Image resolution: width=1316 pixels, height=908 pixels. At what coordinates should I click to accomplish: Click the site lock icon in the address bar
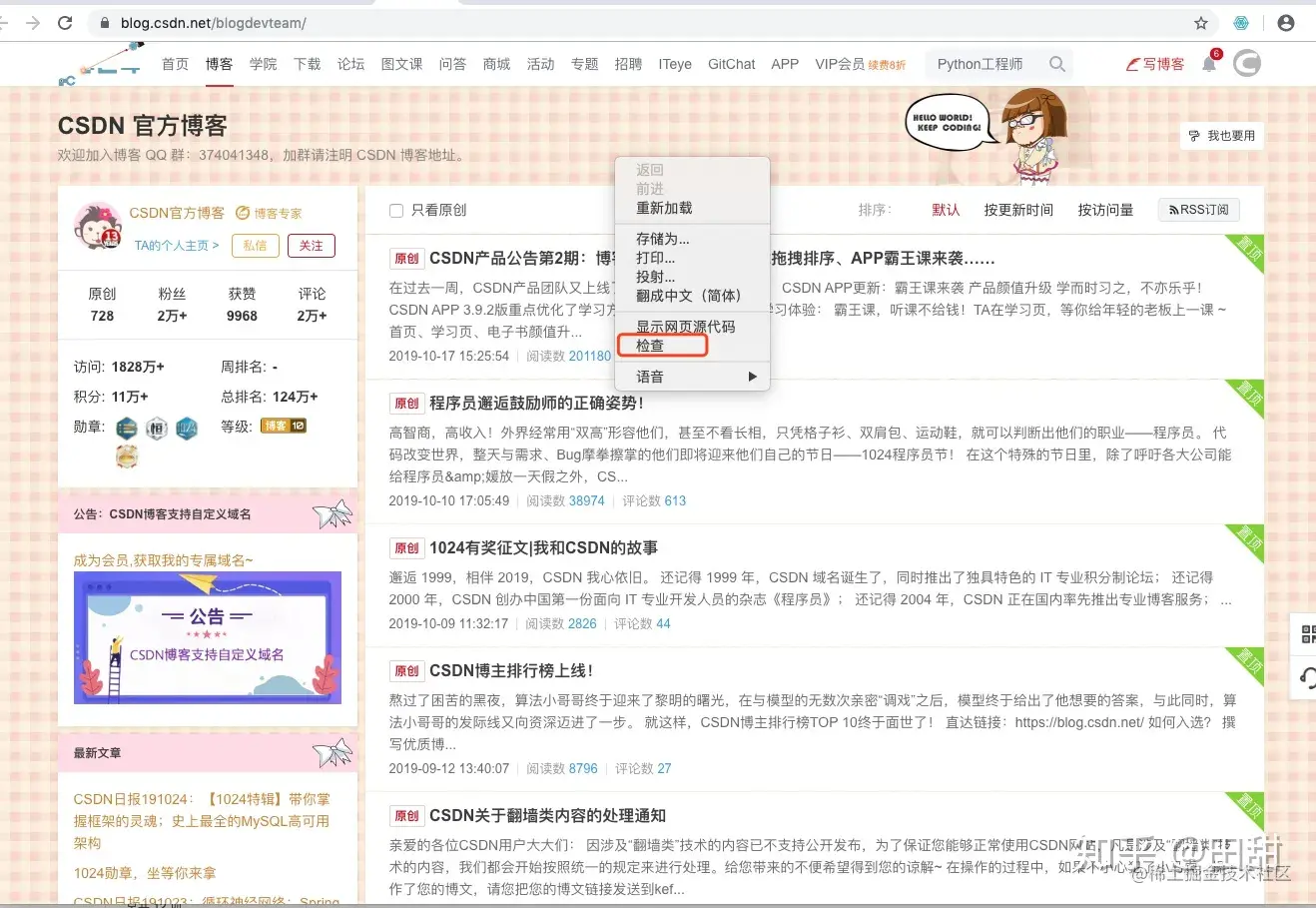point(104,22)
